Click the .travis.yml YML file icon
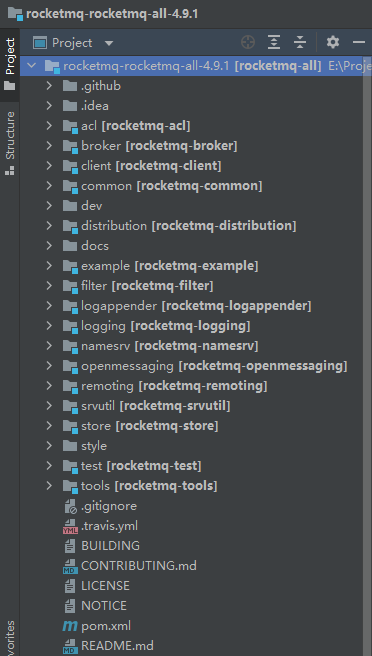 click(70, 526)
